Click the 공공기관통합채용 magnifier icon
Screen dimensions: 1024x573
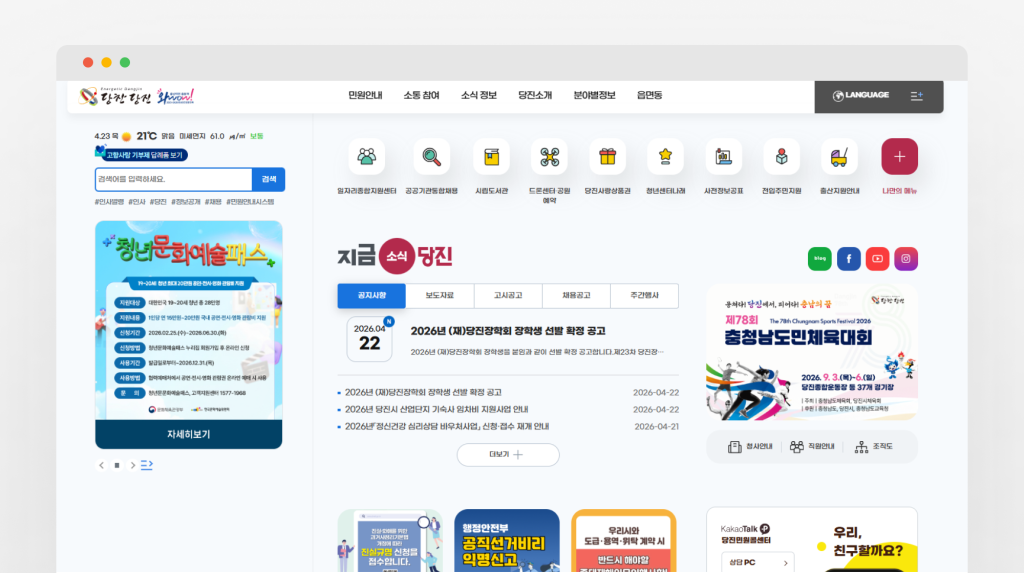pyautogui.click(x=432, y=157)
